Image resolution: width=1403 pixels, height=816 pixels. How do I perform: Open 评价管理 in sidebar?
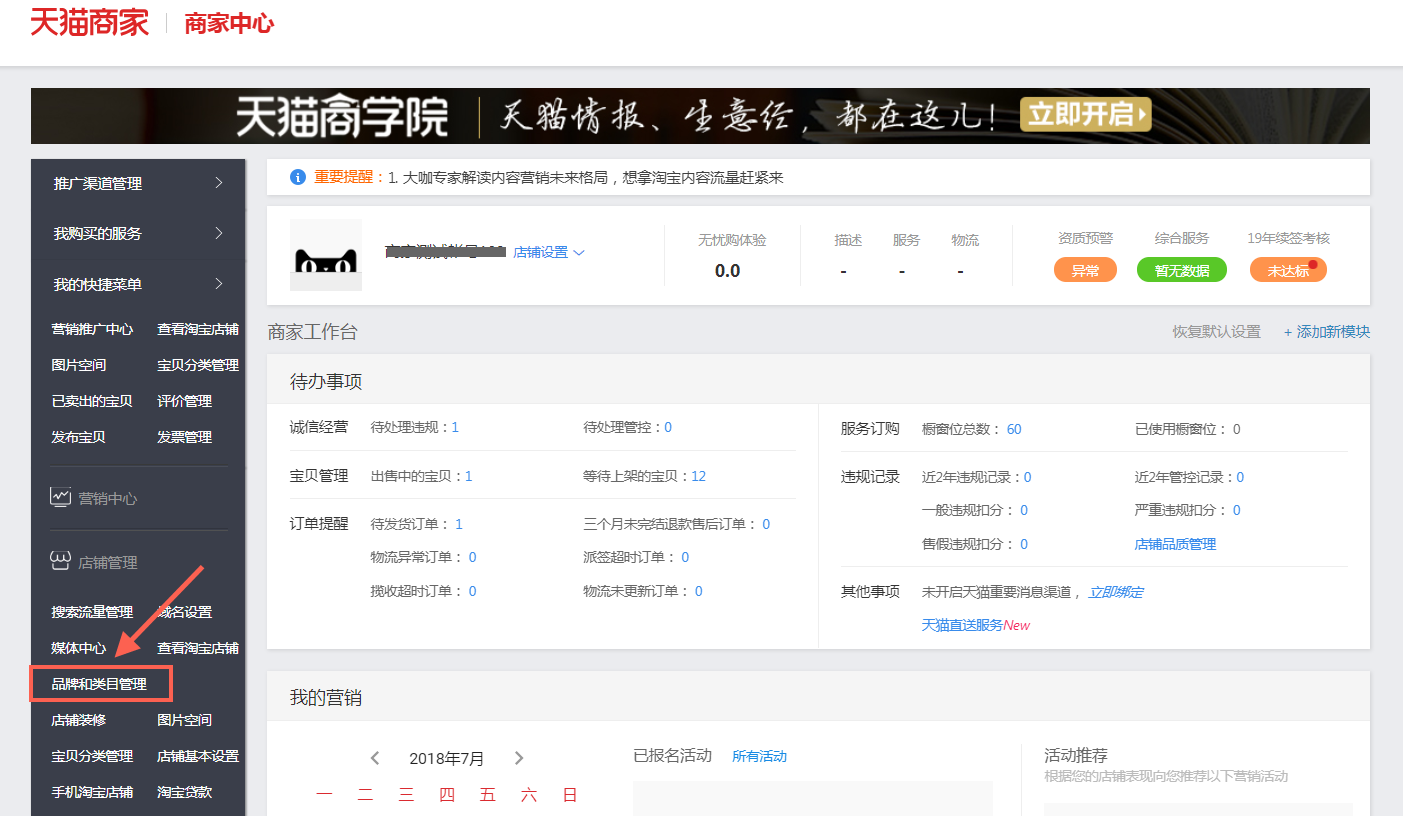click(185, 401)
